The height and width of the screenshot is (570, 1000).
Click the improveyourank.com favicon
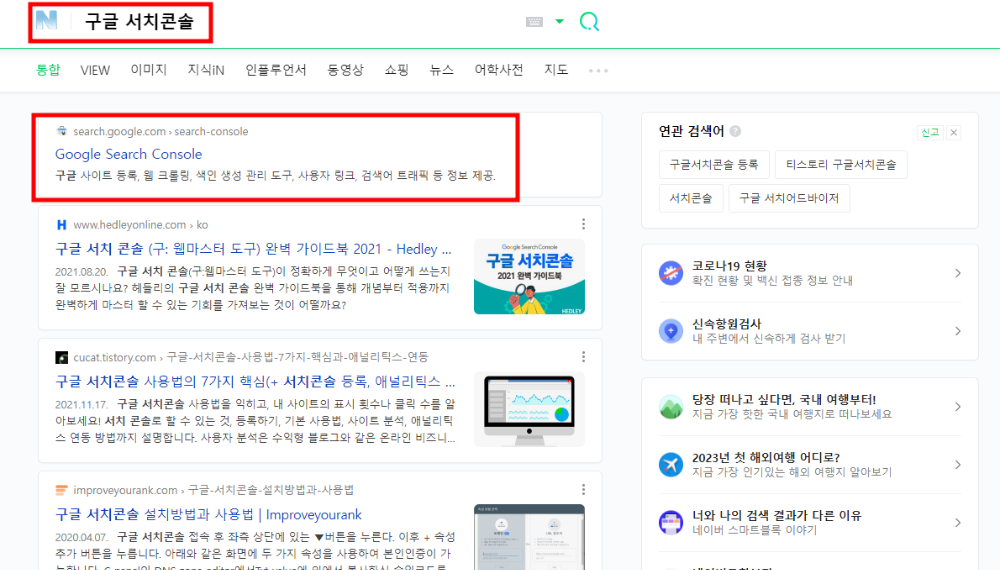[61, 490]
